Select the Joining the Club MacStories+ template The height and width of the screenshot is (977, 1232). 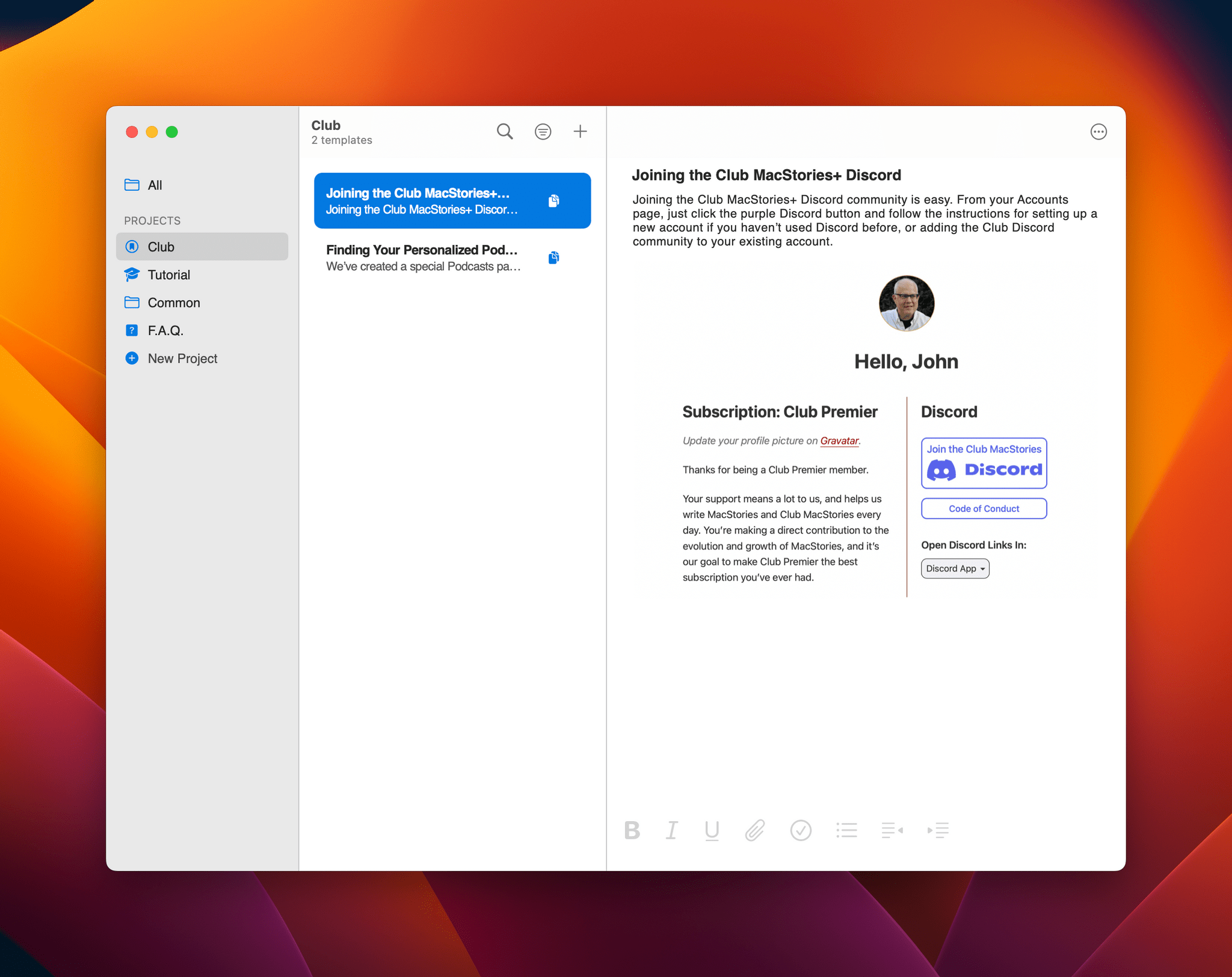pos(452,201)
